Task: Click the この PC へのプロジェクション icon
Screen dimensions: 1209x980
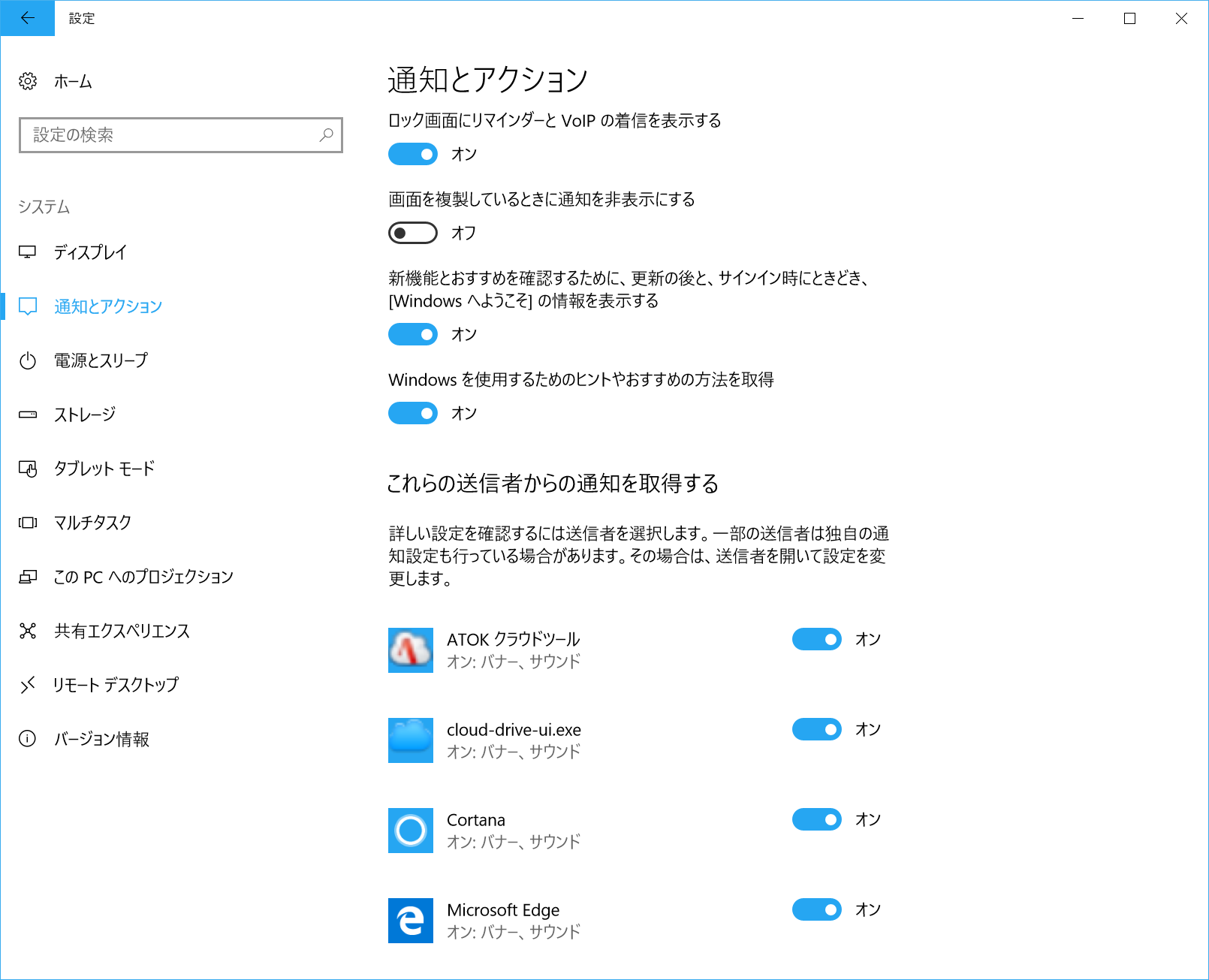Action: pos(28,577)
